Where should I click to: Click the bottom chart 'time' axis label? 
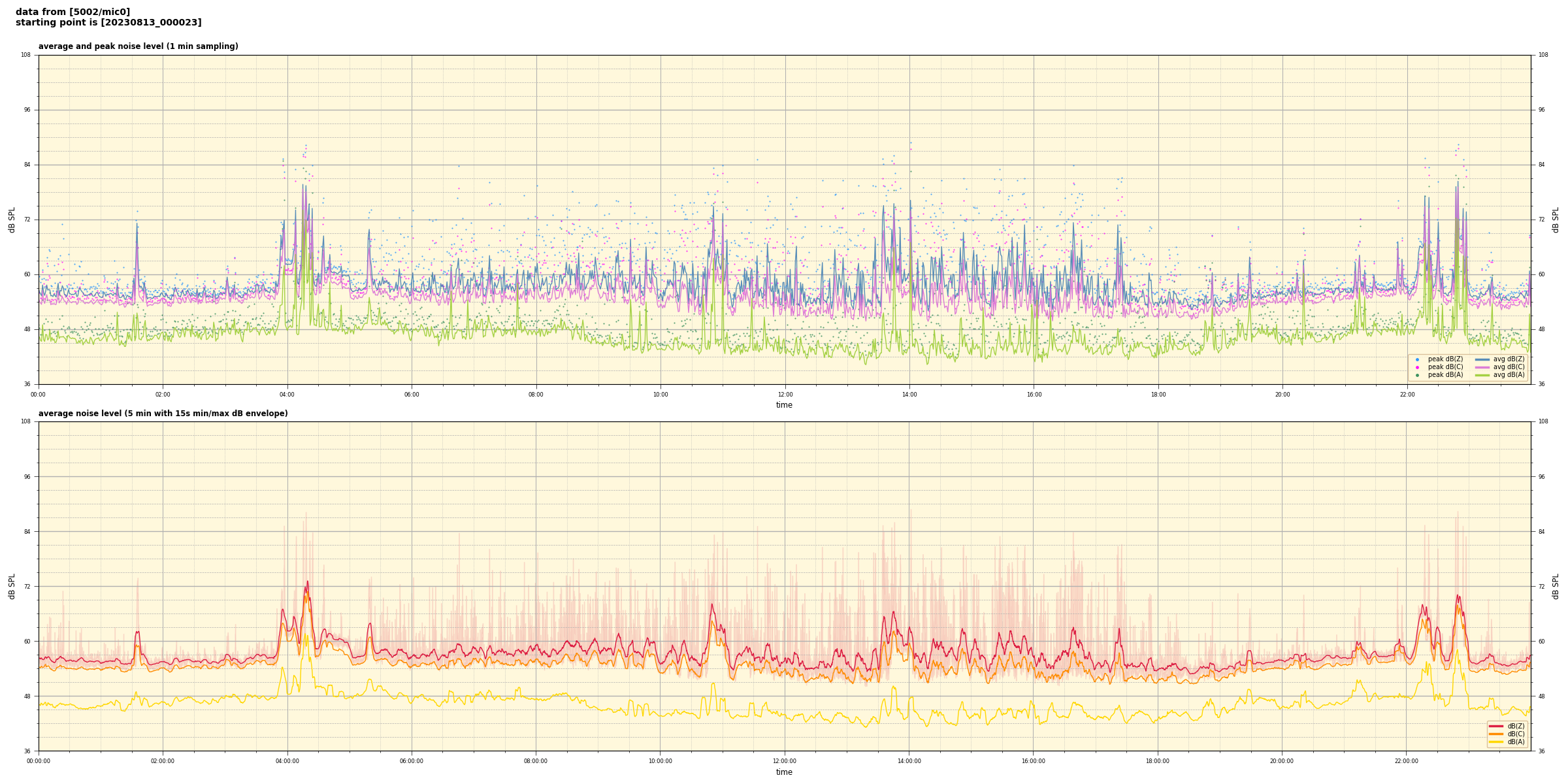784,772
